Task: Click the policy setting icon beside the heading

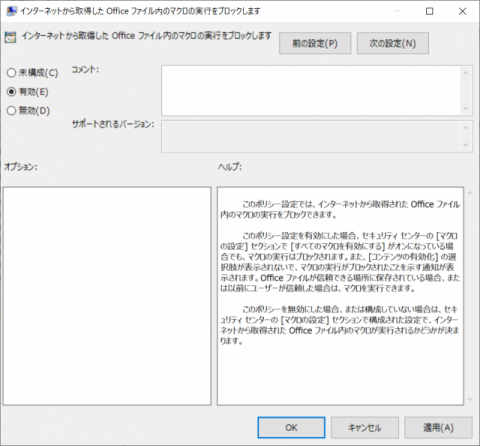Action: [11, 38]
